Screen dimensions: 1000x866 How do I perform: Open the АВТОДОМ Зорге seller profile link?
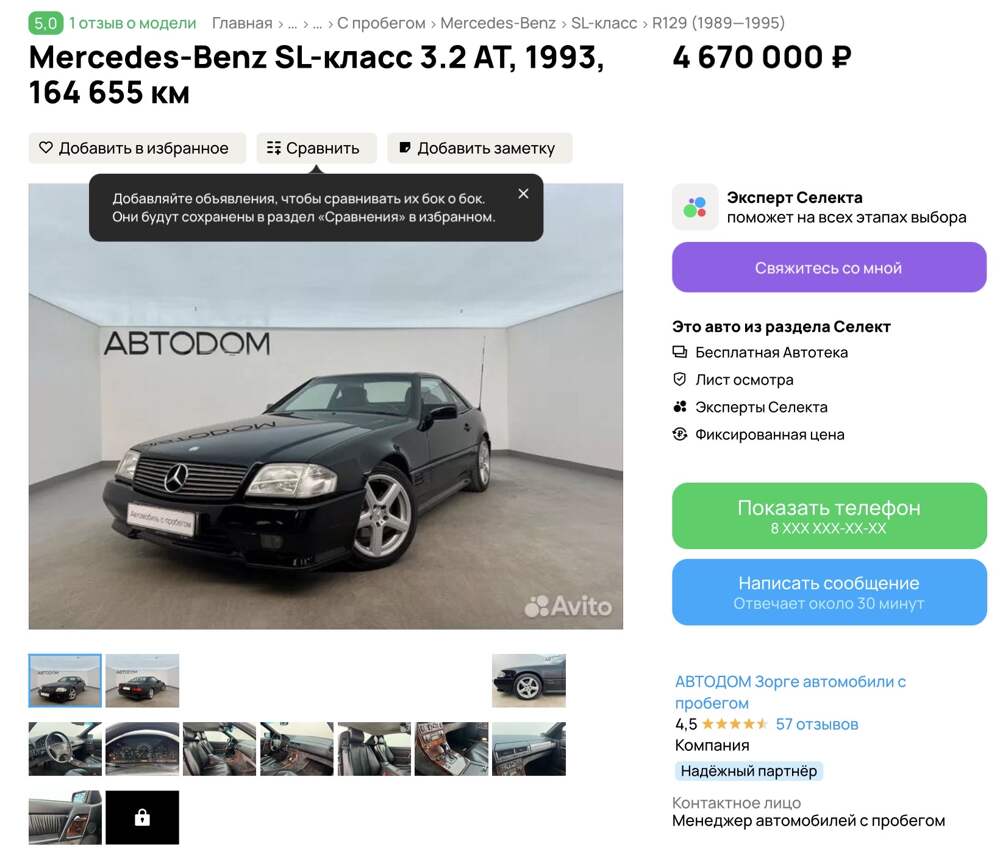pos(790,692)
